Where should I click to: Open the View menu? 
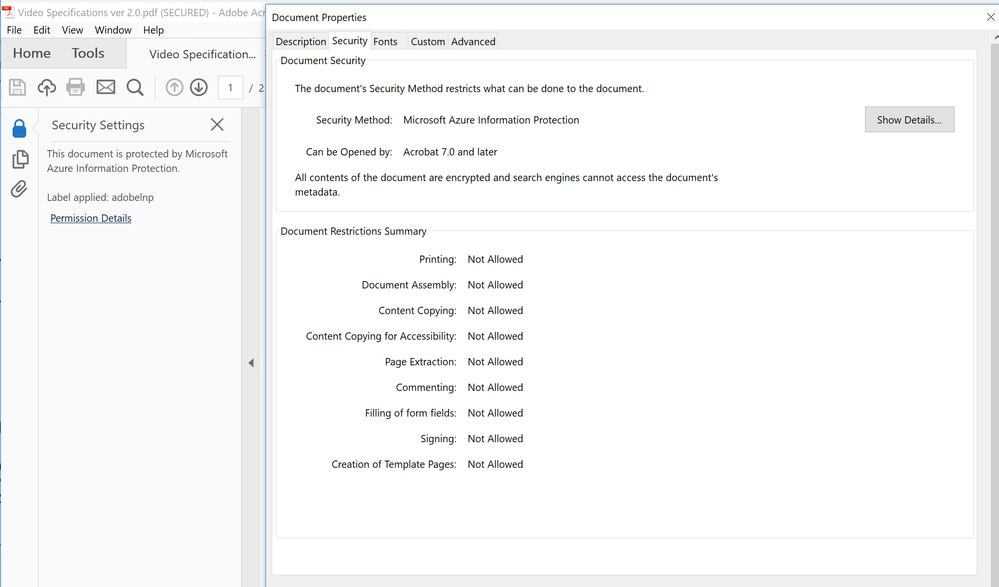tap(72, 30)
